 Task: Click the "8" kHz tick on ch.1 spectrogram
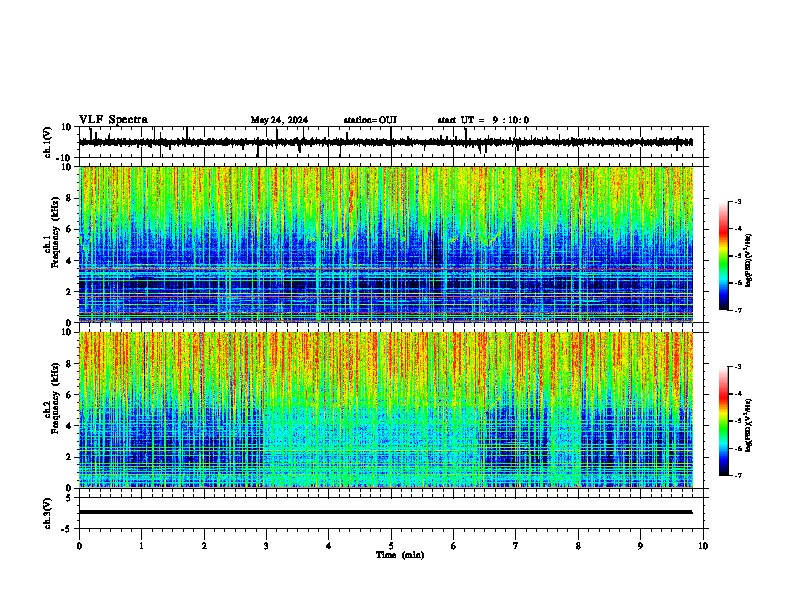click(x=69, y=198)
